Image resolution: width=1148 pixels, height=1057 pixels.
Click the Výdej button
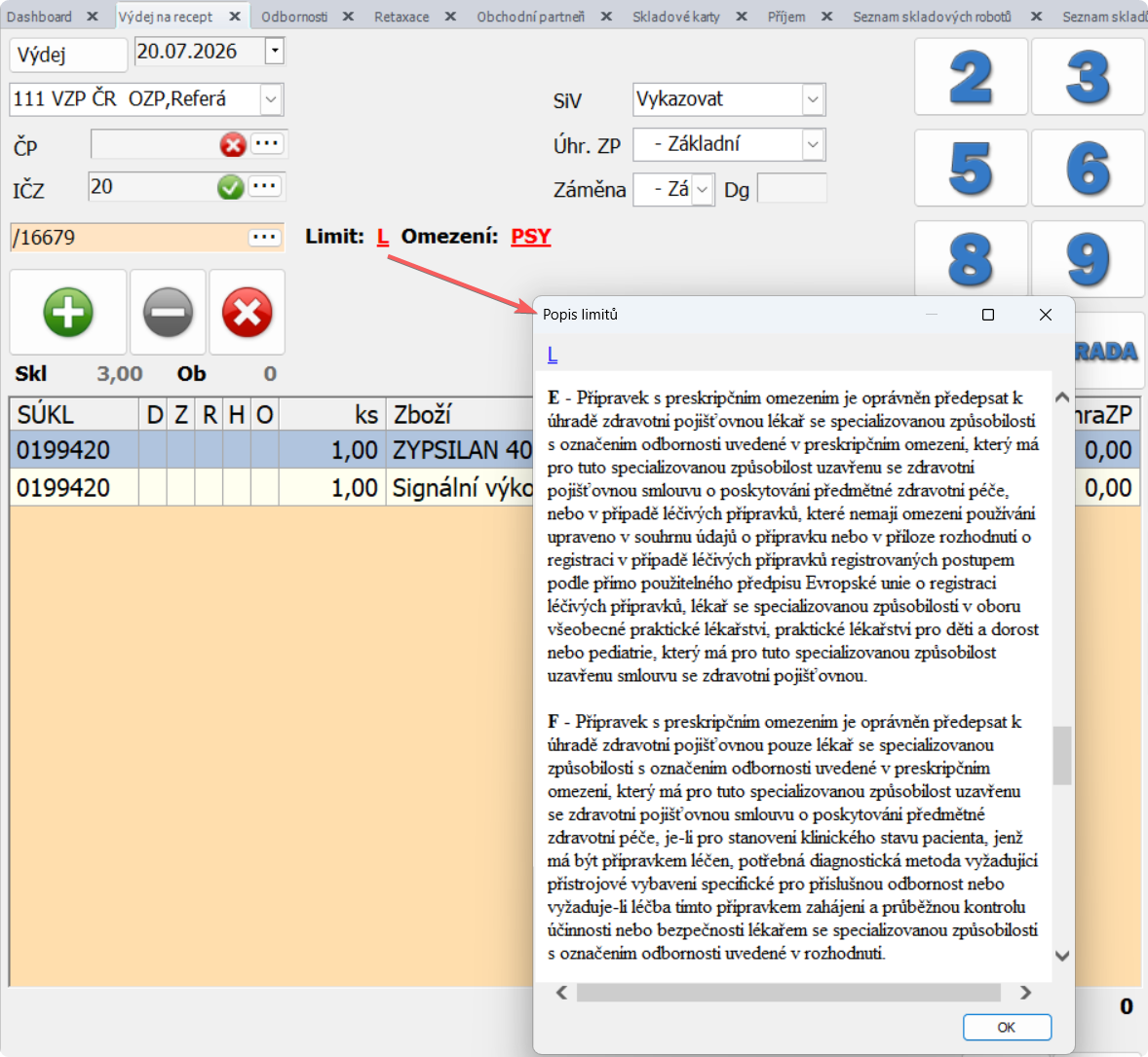pos(68,55)
